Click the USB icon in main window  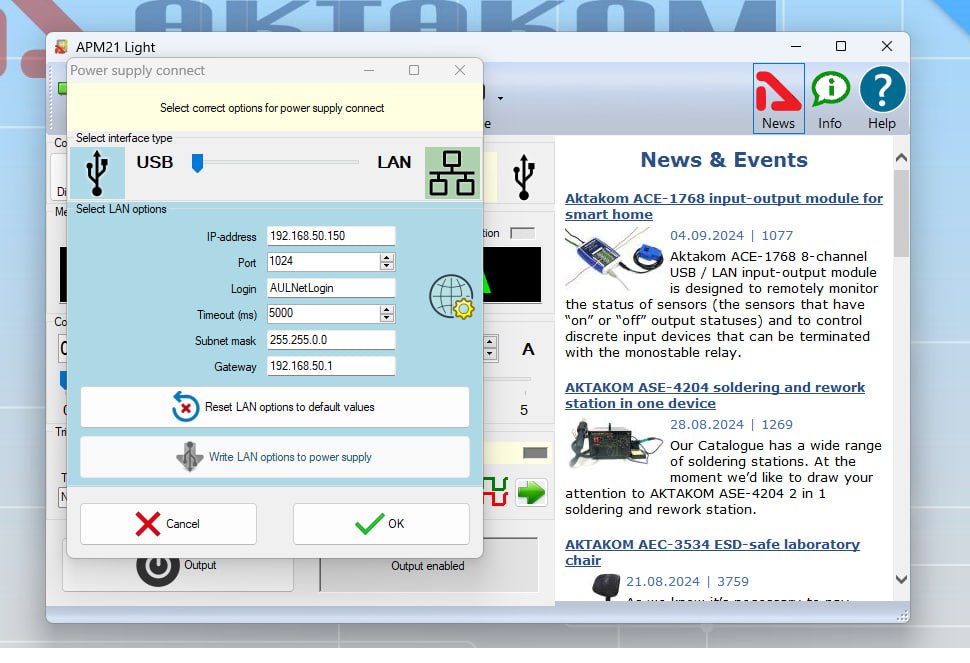click(524, 177)
